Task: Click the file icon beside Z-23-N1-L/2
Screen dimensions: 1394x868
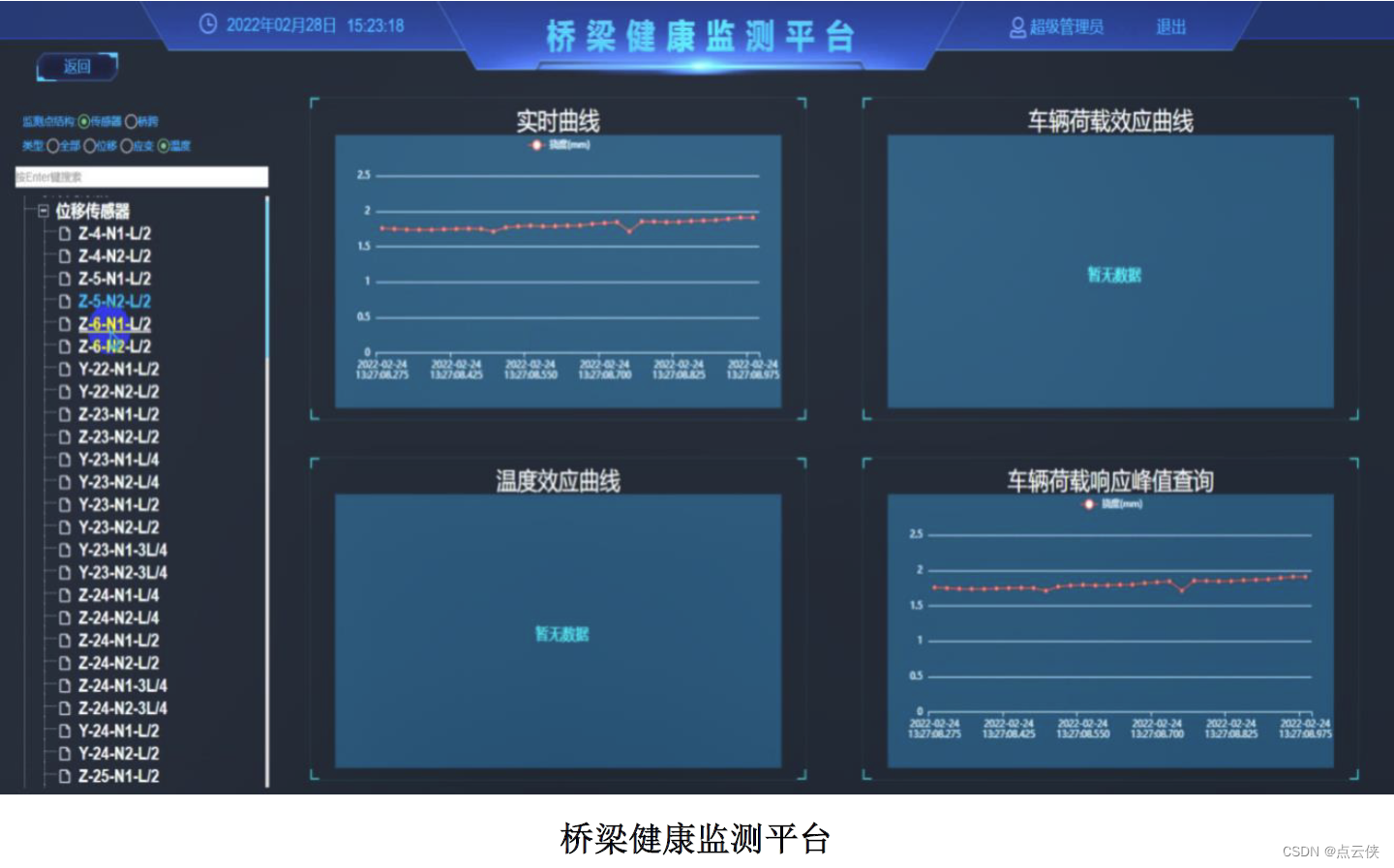Action: point(65,414)
